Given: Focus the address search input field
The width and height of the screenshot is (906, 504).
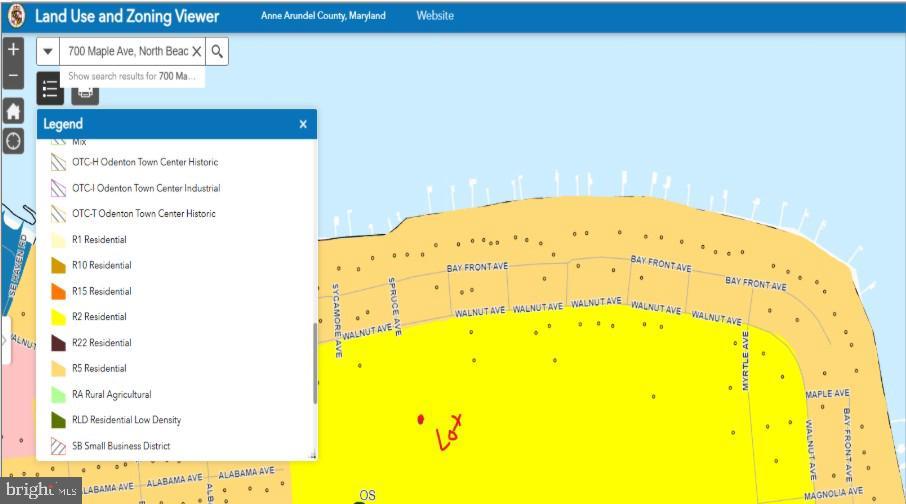Looking at the screenshot, I should pyautogui.click(x=127, y=51).
